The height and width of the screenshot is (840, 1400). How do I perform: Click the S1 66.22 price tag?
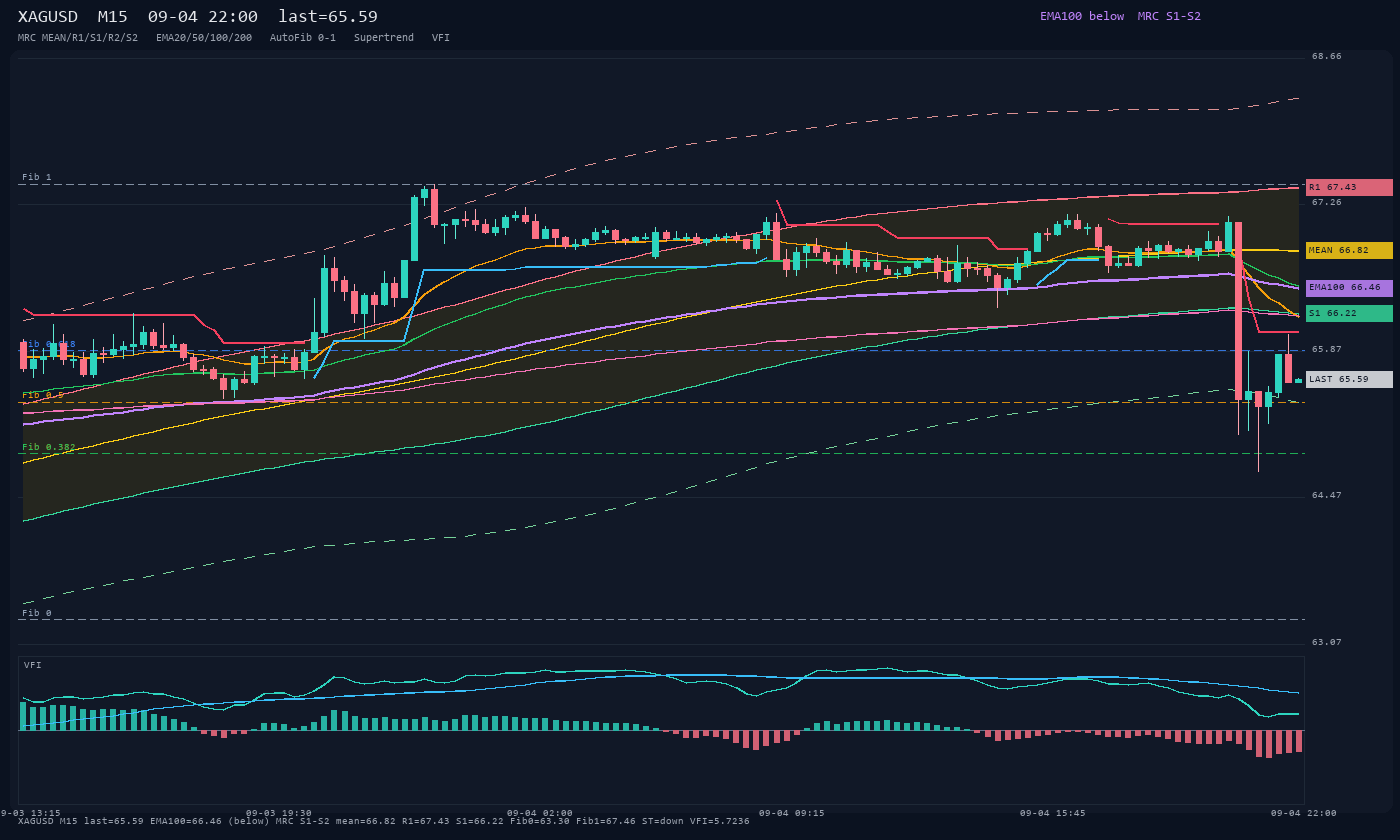tap(1349, 313)
